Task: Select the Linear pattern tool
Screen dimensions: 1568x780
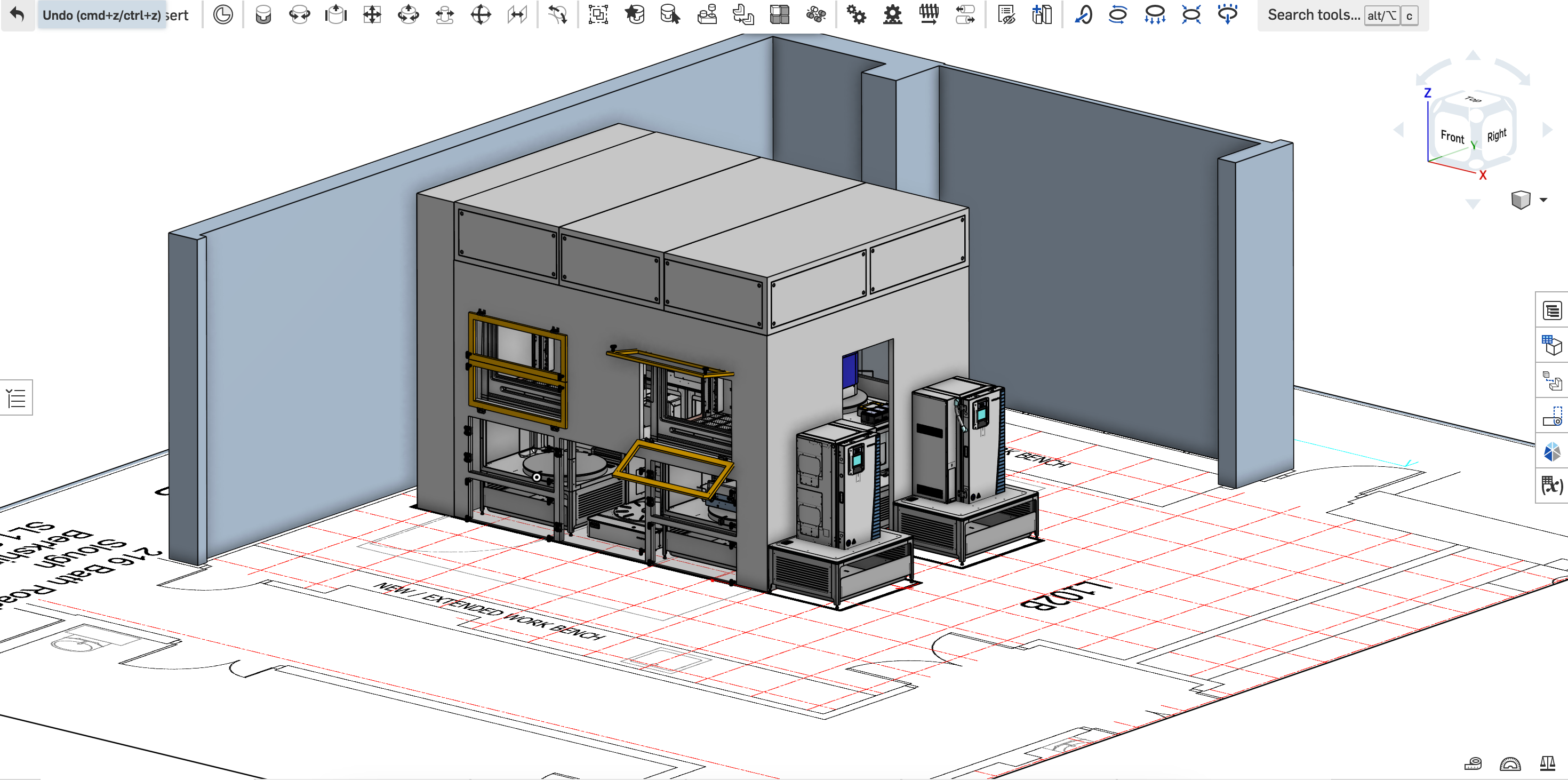Action: coord(780,14)
